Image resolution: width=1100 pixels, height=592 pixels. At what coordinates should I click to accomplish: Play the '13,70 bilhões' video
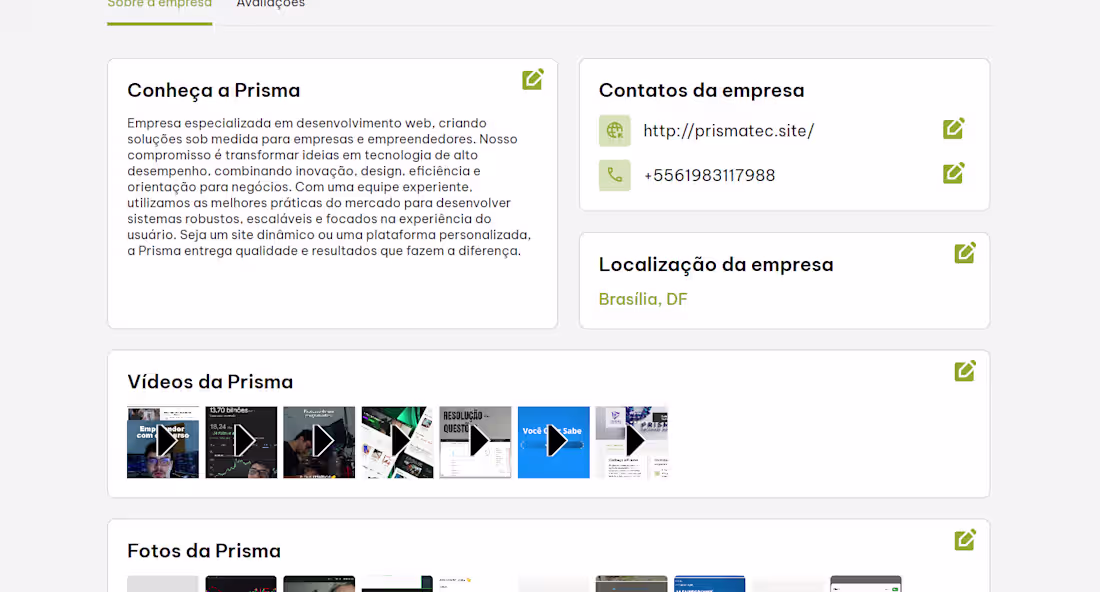click(x=241, y=442)
